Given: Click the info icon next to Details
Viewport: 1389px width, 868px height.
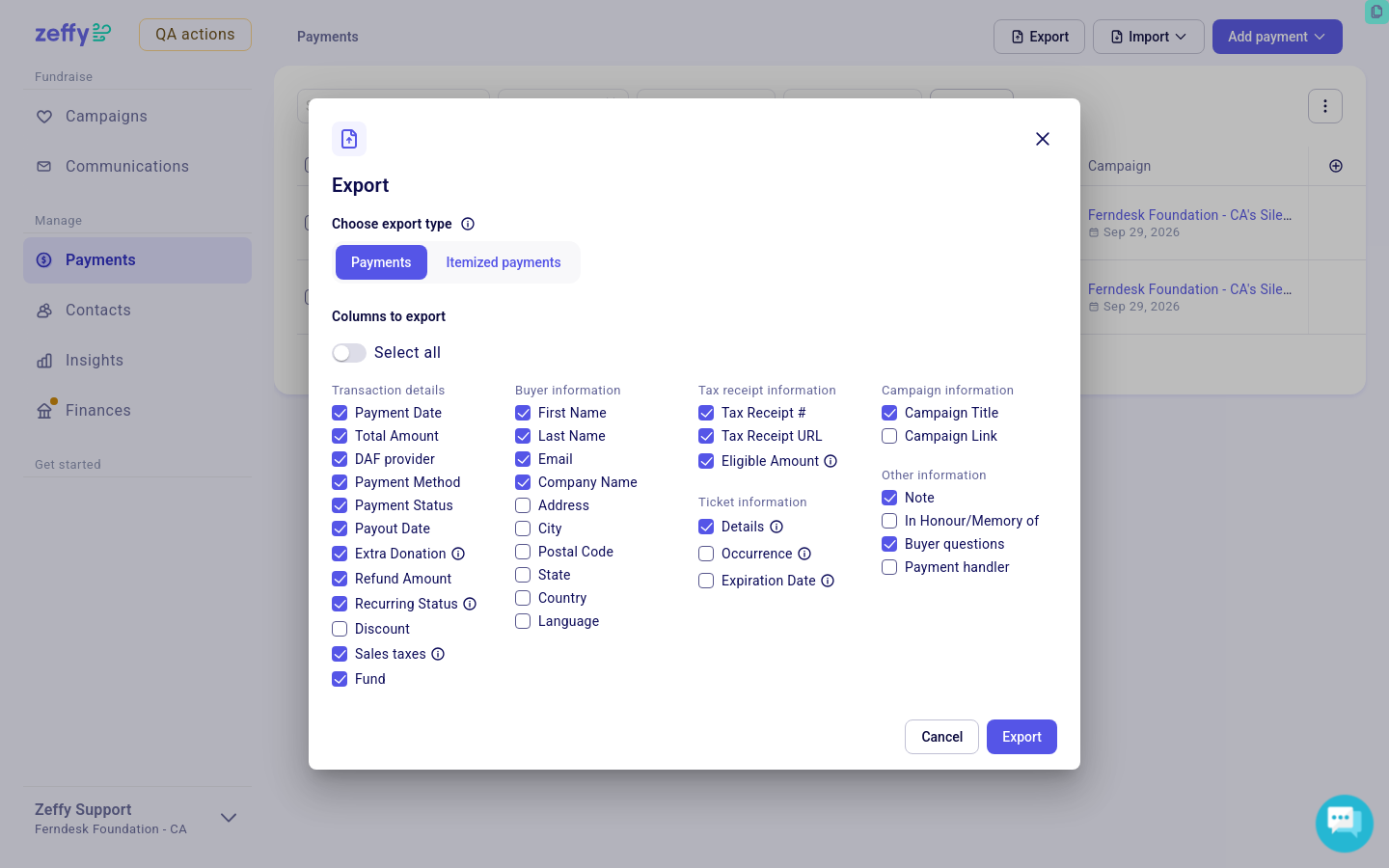Looking at the screenshot, I should [x=776, y=527].
